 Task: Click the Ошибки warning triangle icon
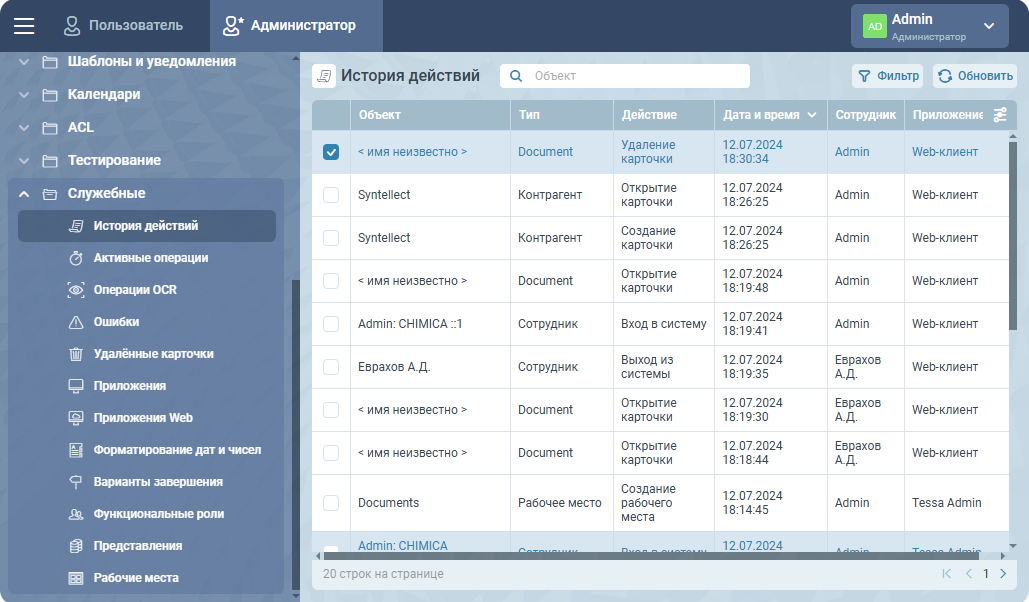(76, 322)
